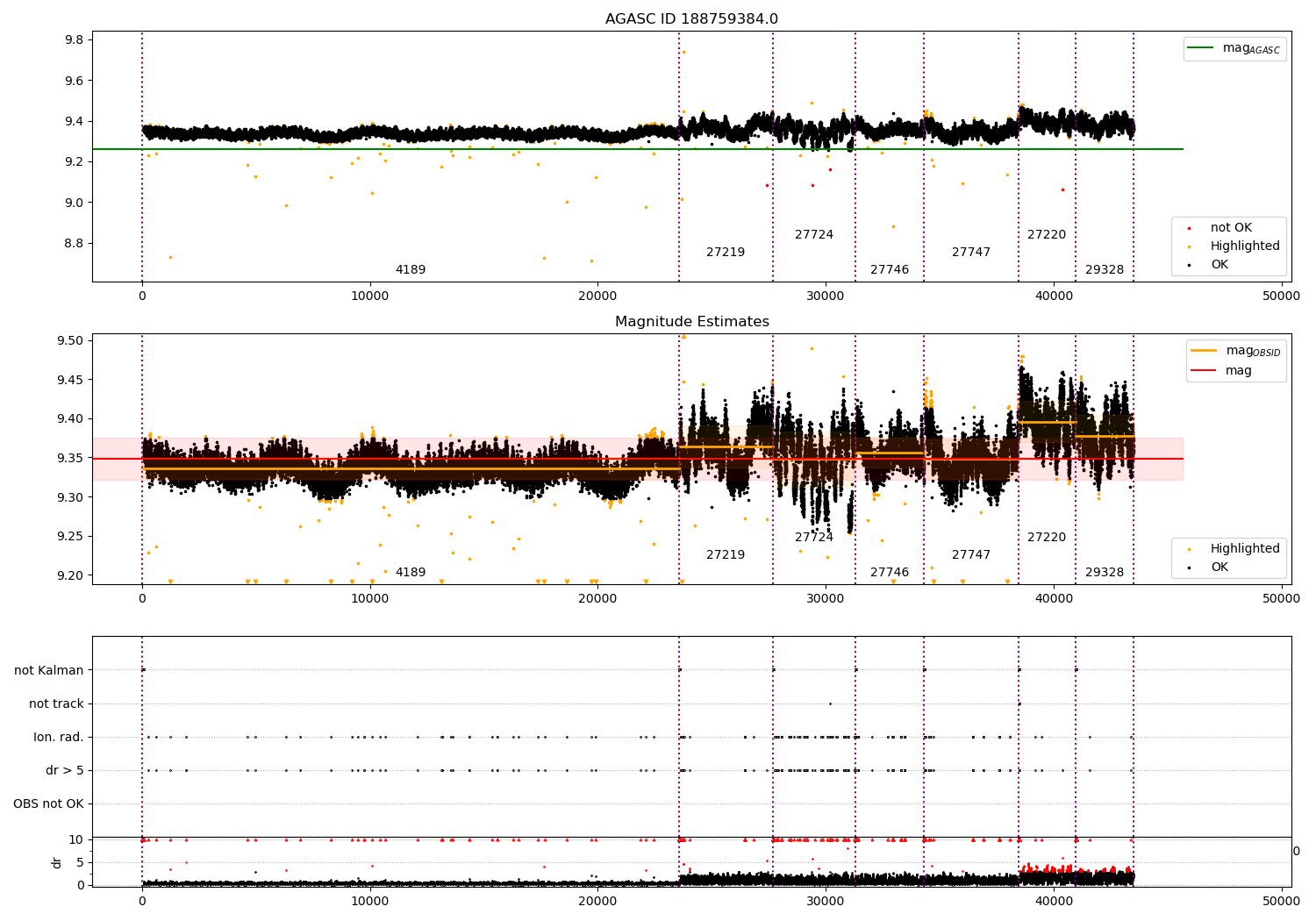The height and width of the screenshot is (921, 1316).
Task: Click the 'dr > 5' row label
Action: (65, 770)
